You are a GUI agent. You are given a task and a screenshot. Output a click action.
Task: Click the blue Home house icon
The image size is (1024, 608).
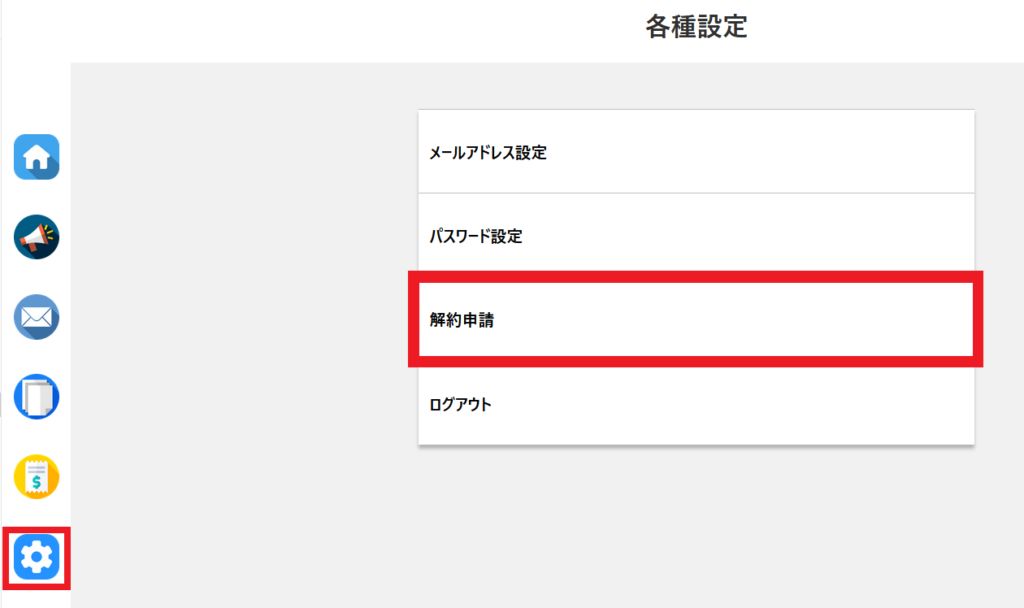pyautogui.click(x=36, y=157)
